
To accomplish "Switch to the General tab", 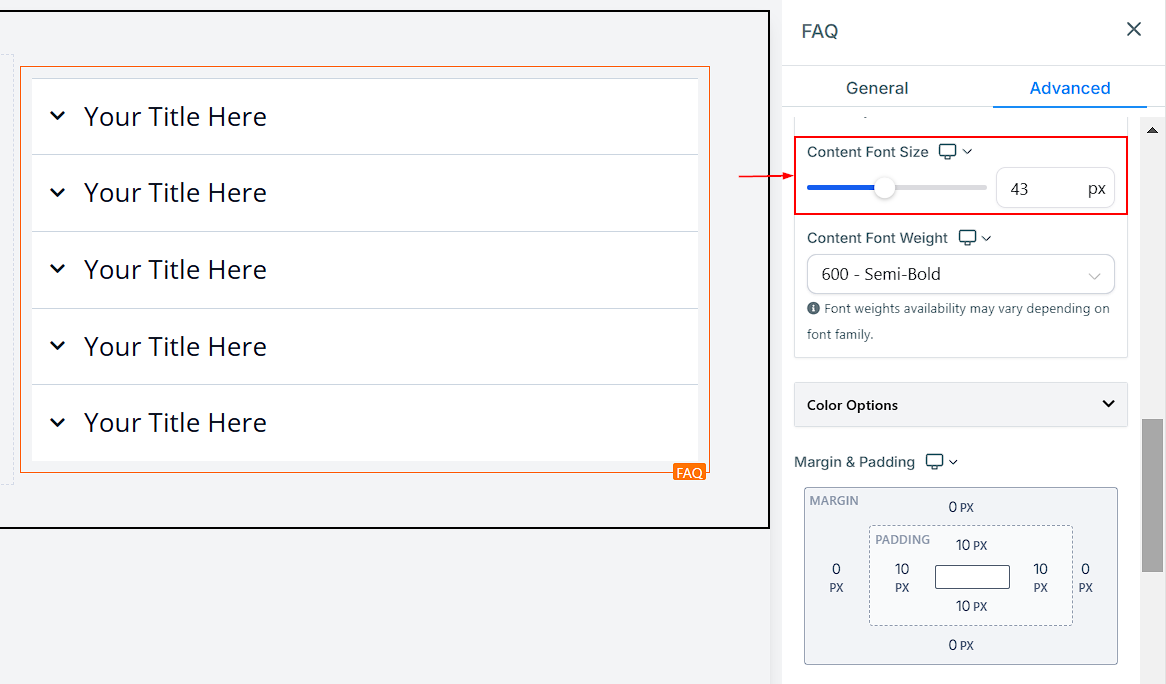I will pos(877,88).
